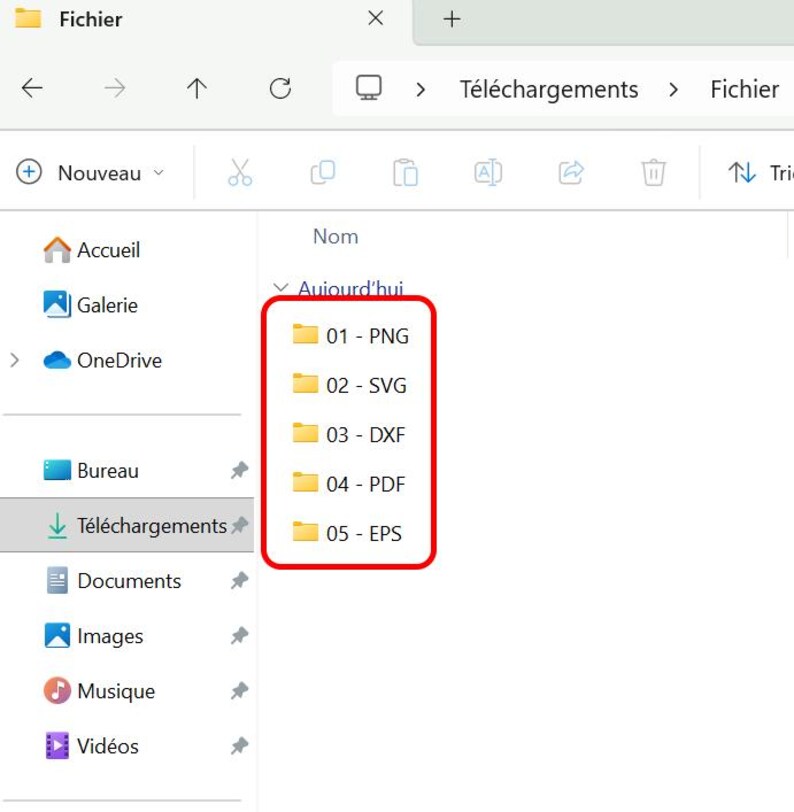Click Fichier in the address bar

pyautogui.click(x=744, y=89)
